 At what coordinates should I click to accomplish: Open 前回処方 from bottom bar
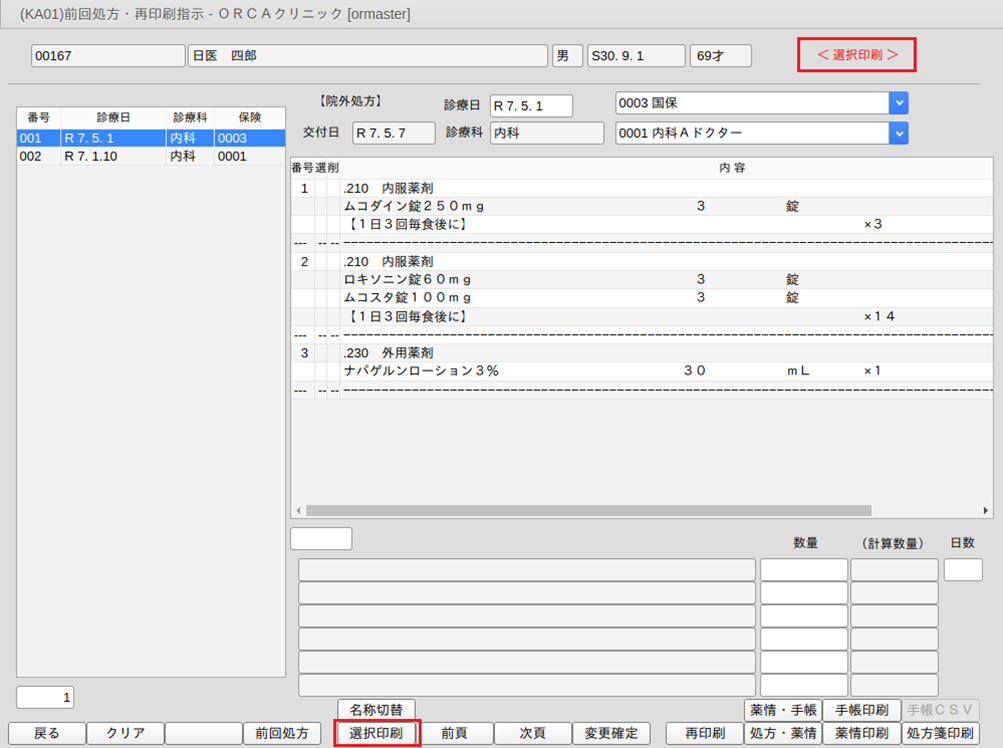point(281,733)
